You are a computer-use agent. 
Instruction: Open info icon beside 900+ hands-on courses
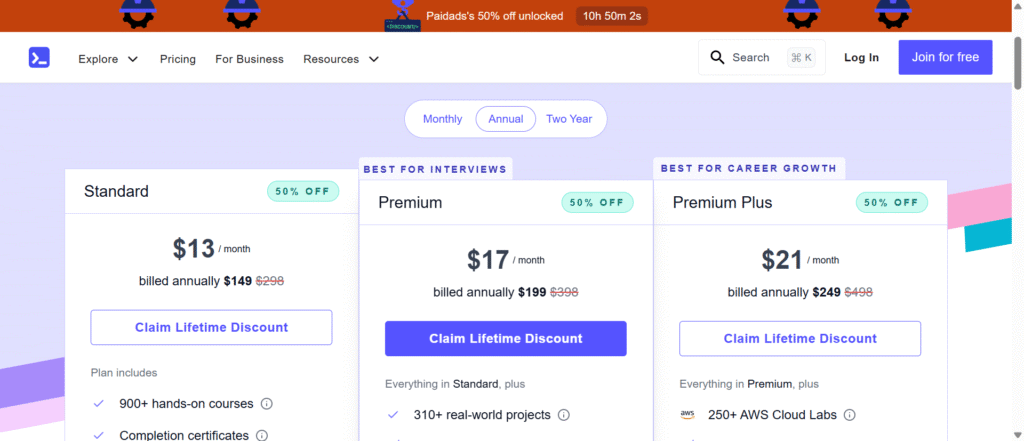pos(267,404)
